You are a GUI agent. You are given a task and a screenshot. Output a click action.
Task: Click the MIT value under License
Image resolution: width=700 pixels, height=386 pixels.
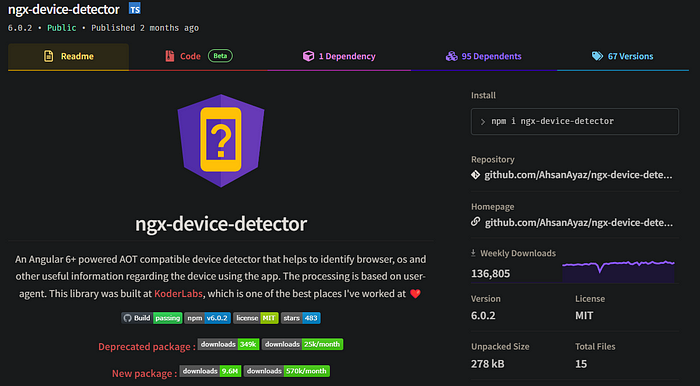(x=584, y=315)
